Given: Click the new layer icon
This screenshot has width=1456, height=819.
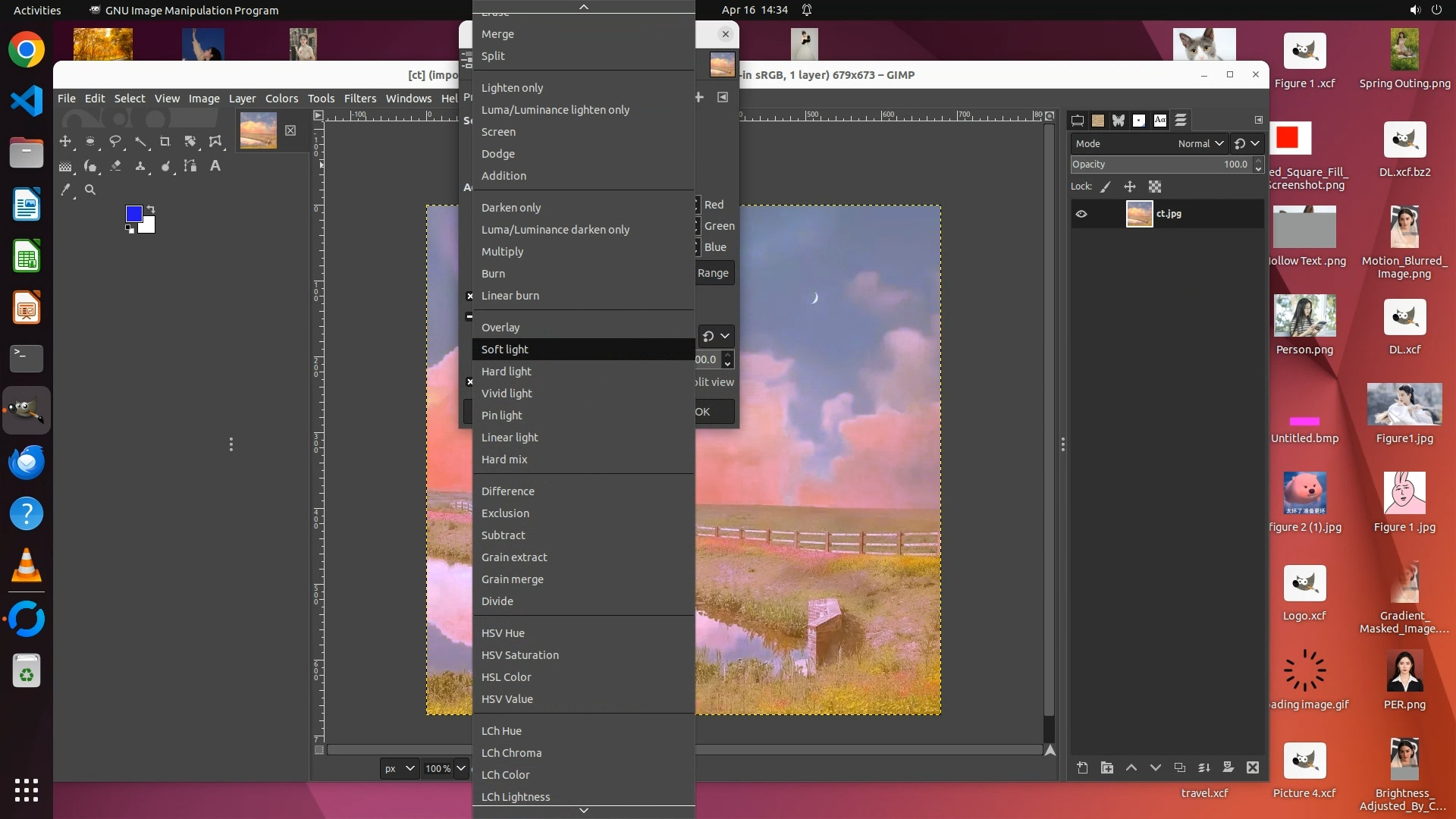Looking at the screenshot, I should (x=1082, y=768).
